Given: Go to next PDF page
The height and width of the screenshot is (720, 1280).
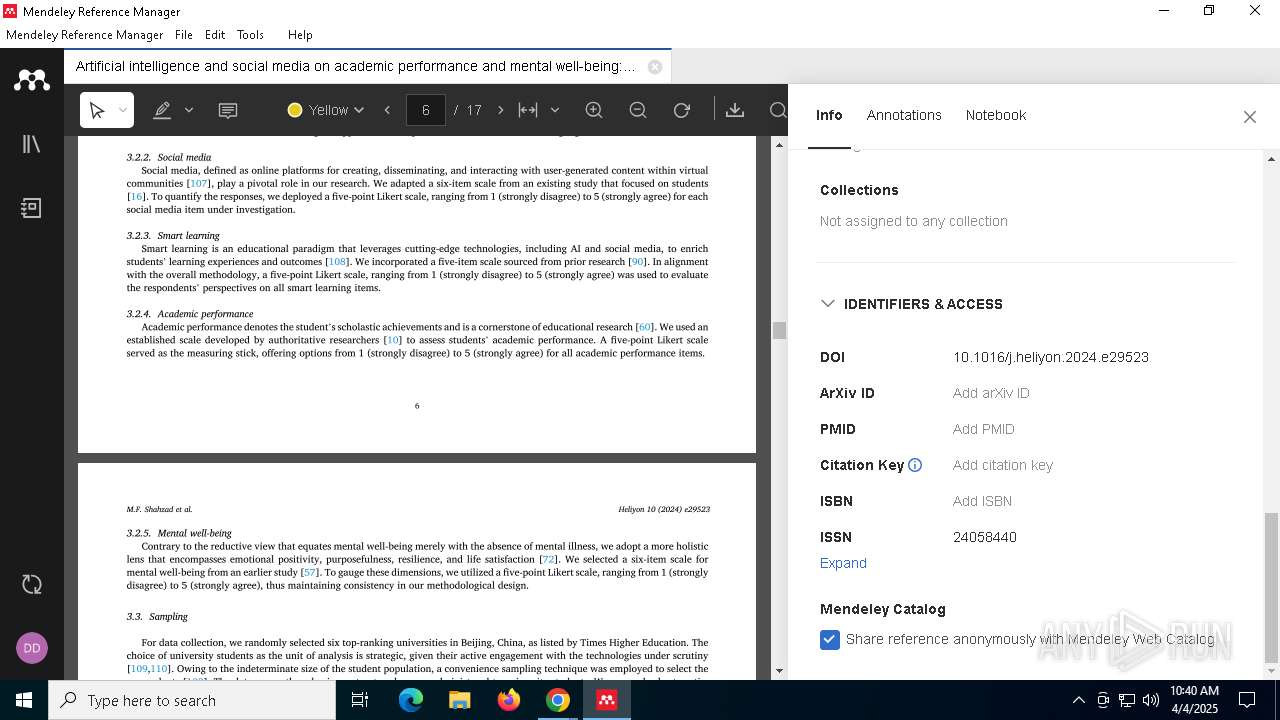Looking at the screenshot, I should pos(501,110).
